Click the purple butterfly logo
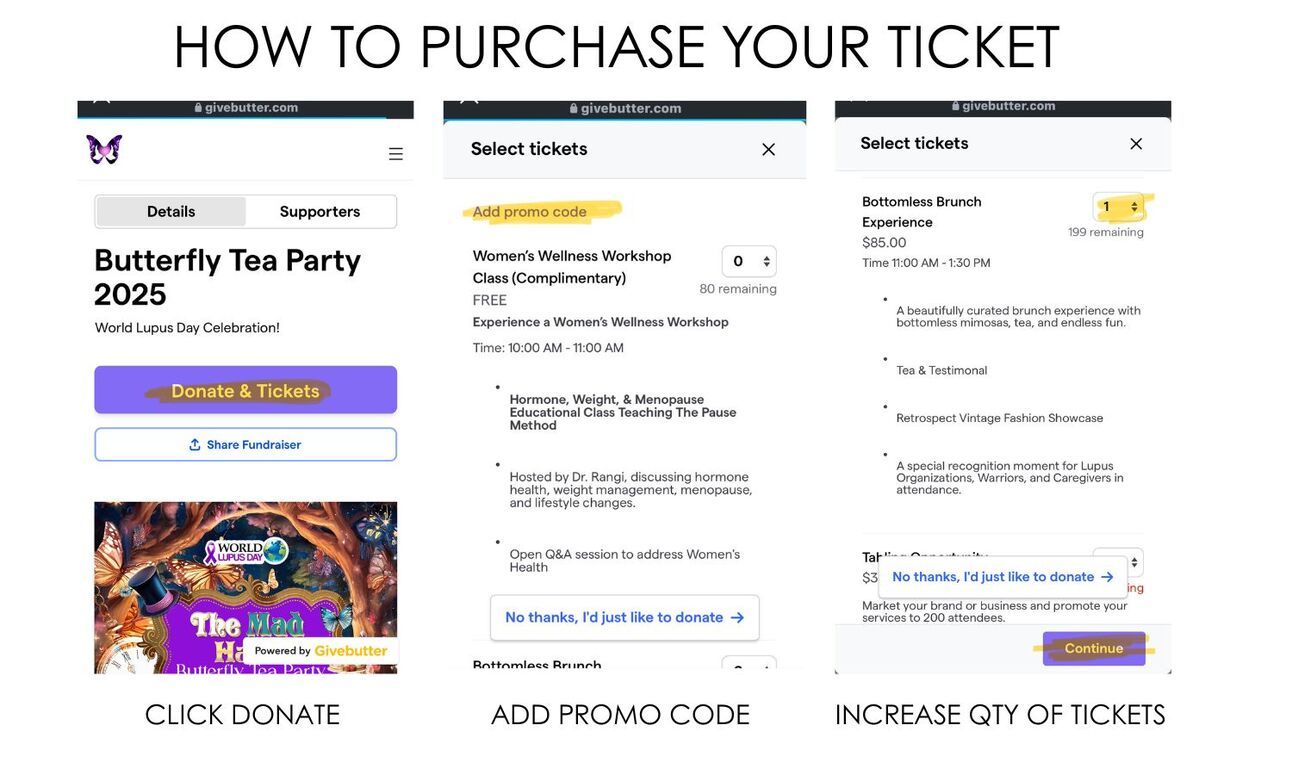Screen dimensions: 1292x775 [x=104, y=150]
